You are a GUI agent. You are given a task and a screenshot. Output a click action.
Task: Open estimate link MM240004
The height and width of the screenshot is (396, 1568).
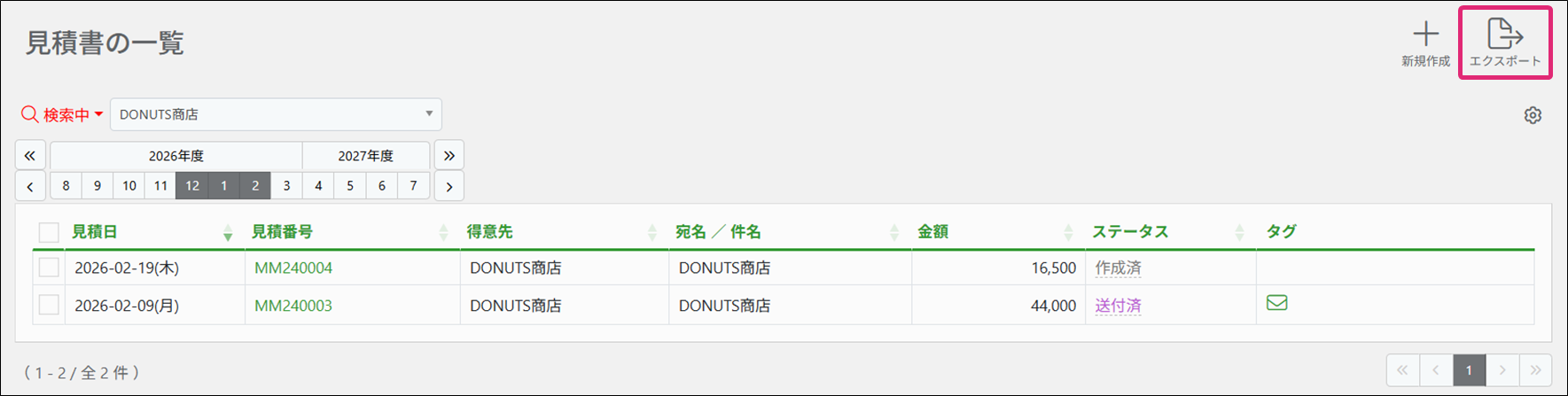(x=293, y=268)
